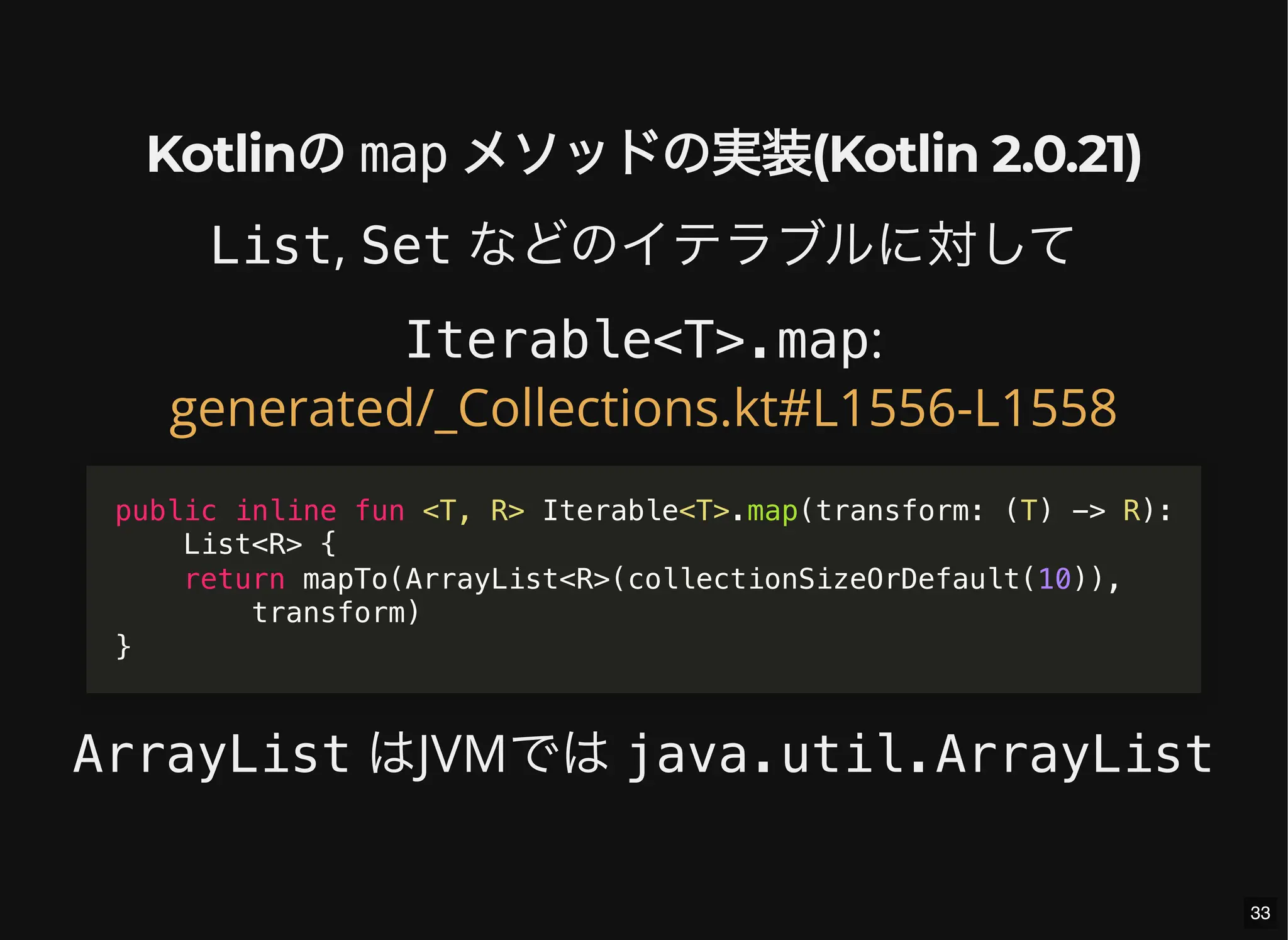Click the code line 'List<R> {'
The image size is (1288, 940).
tap(260, 544)
